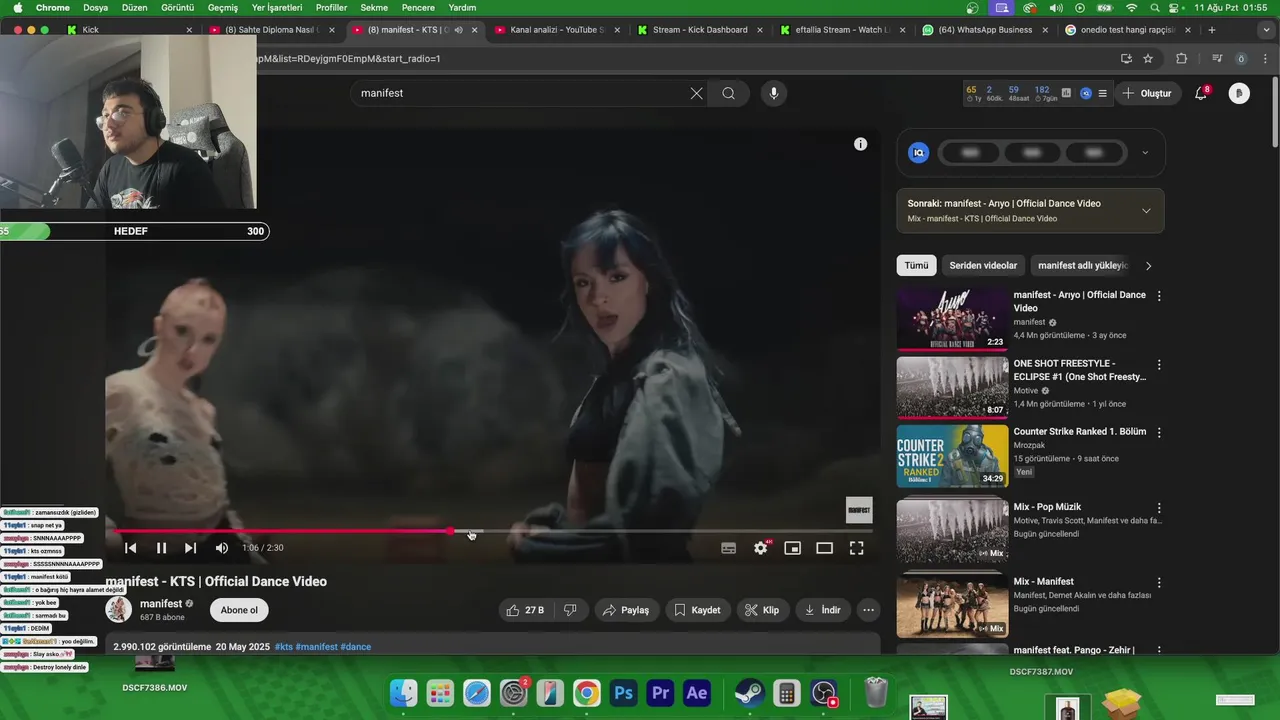Open Chrome media controls icon
Screen dimensions: 1280x720
click(x=1217, y=59)
